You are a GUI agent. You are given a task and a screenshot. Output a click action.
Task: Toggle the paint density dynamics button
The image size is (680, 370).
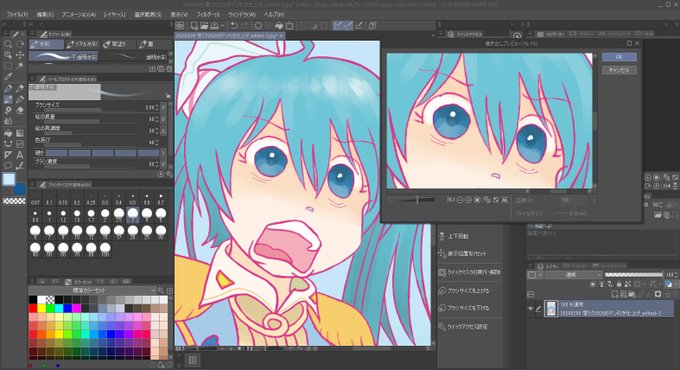click(163, 131)
